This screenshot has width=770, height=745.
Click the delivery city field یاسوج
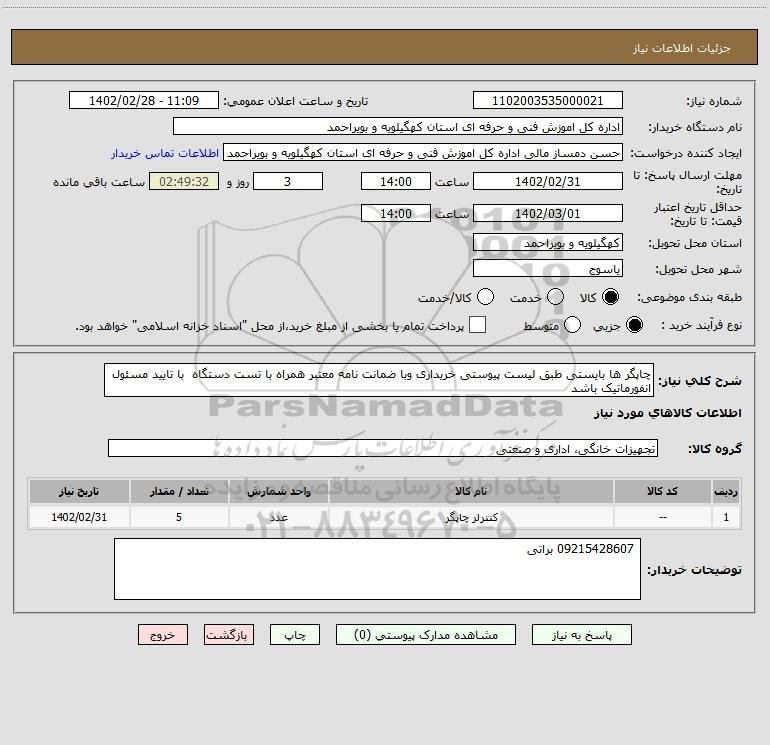(x=548, y=269)
